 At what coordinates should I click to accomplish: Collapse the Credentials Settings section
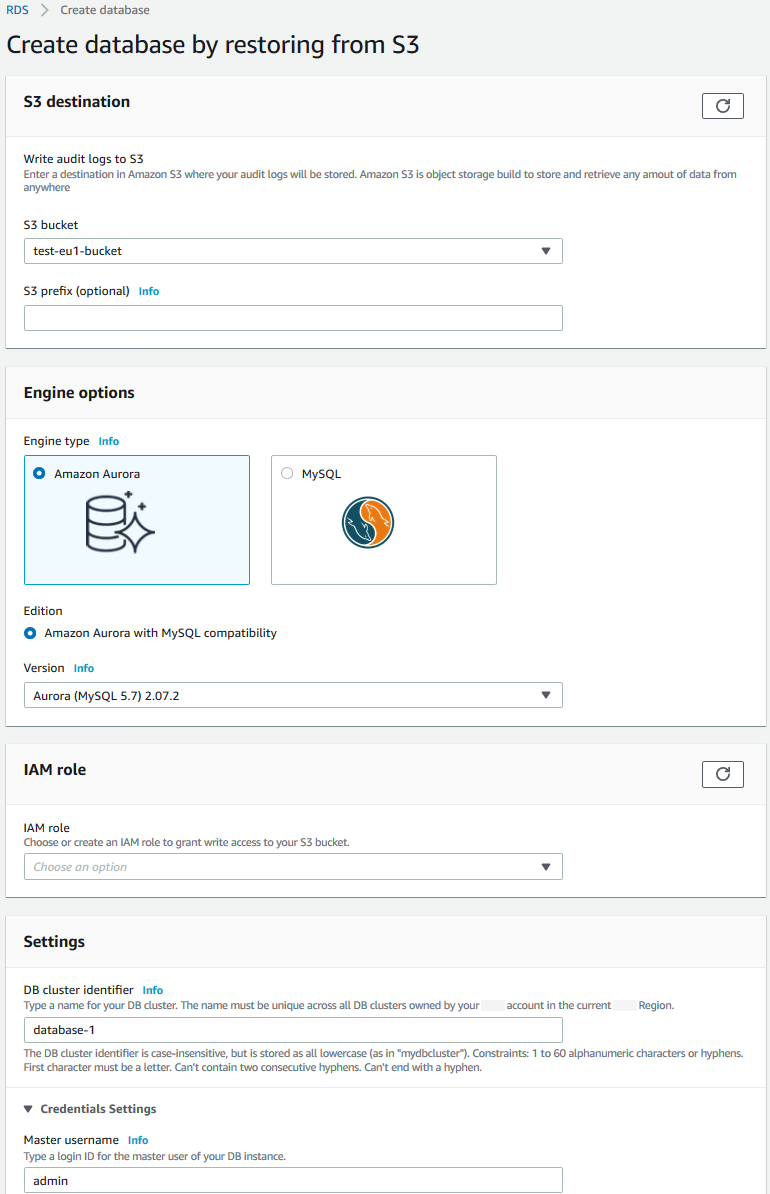(x=29, y=1109)
